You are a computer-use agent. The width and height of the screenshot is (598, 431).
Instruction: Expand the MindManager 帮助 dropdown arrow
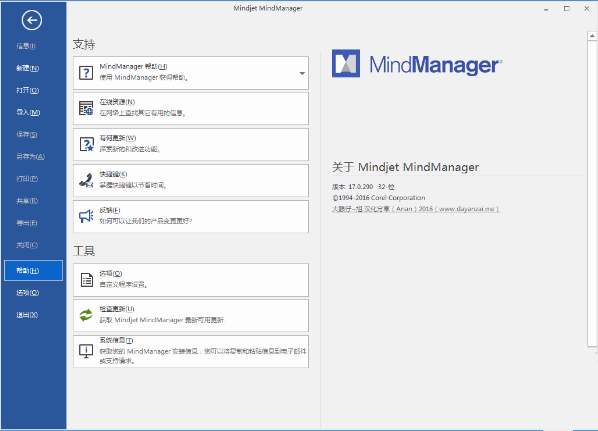(302, 73)
